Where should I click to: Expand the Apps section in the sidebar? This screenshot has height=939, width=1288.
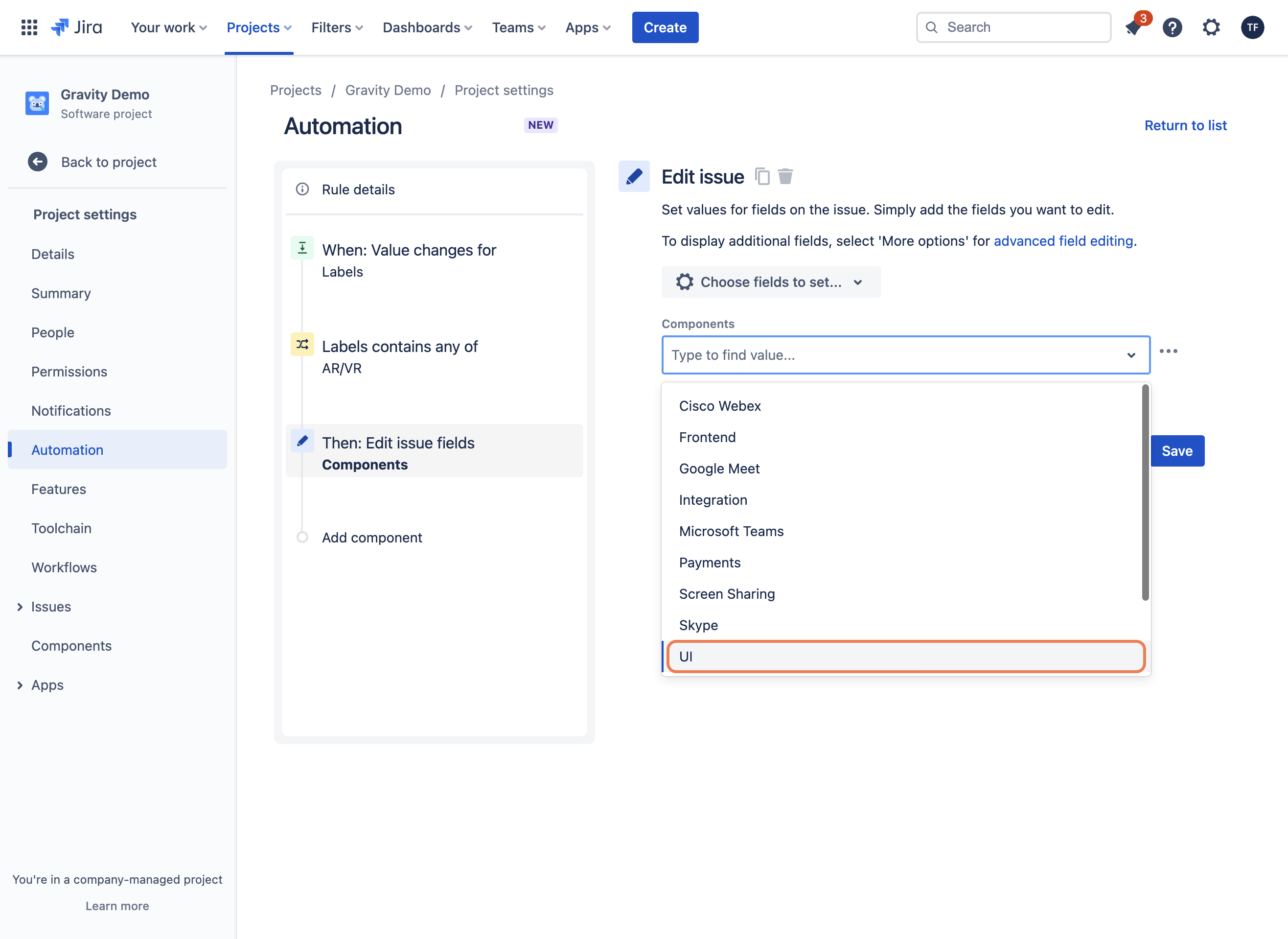[20, 685]
